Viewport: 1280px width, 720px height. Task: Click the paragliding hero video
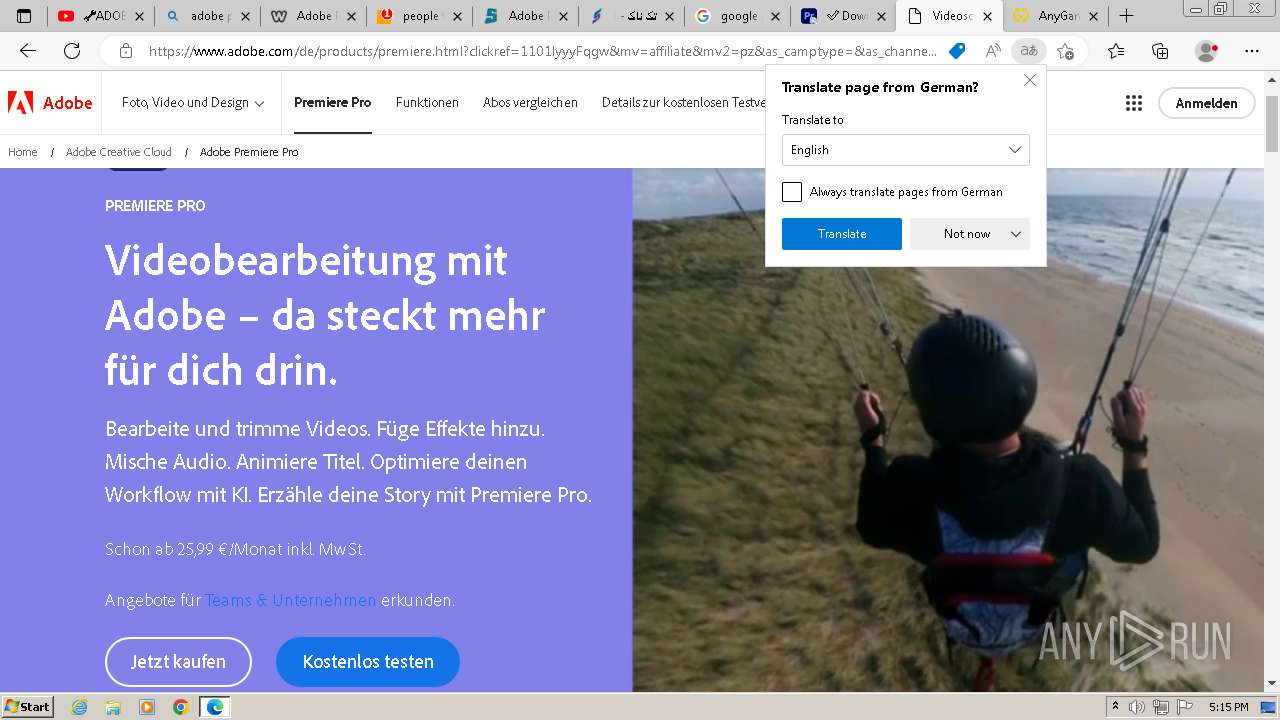[x=948, y=430]
